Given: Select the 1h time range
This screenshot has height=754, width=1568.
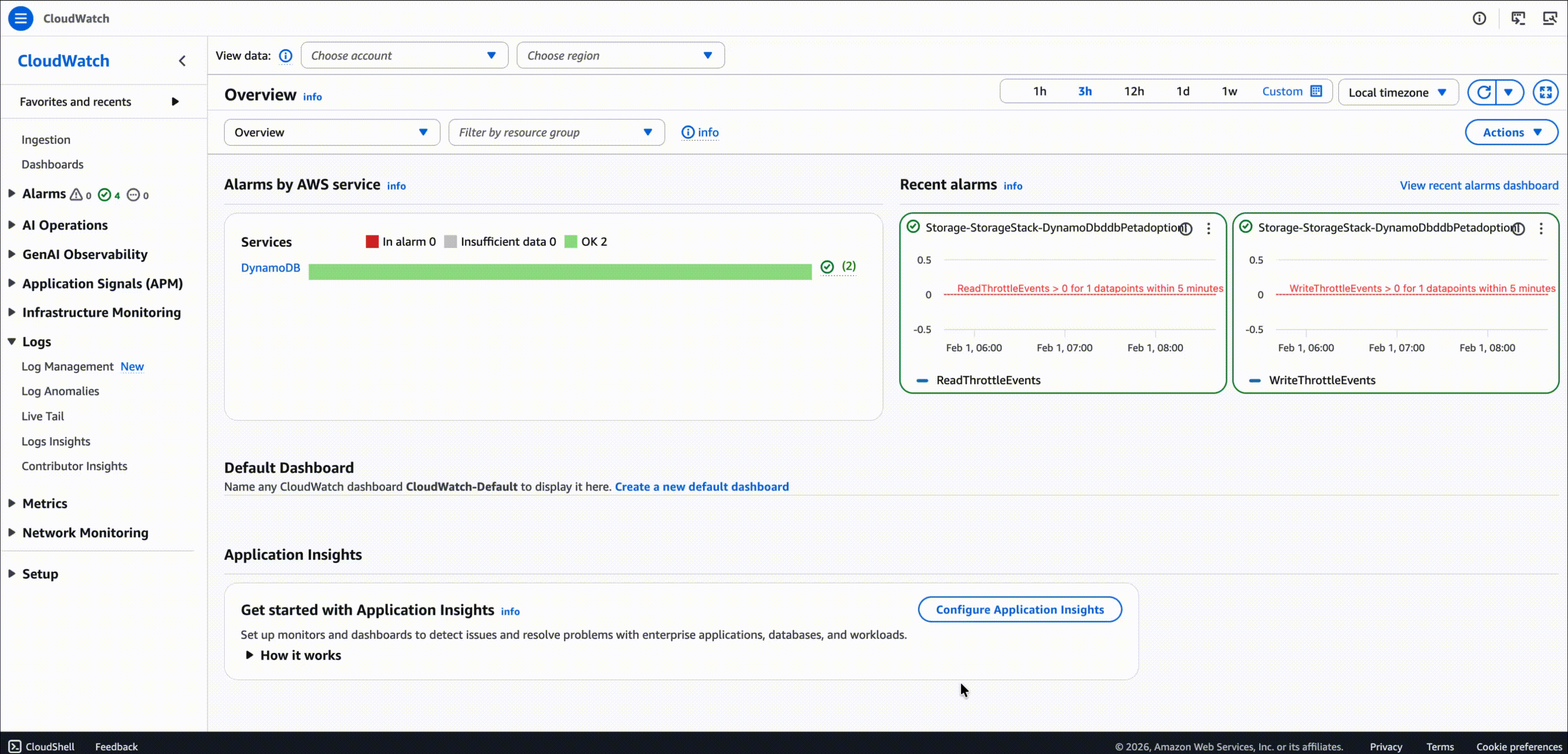Looking at the screenshot, I should point(1040,92).
